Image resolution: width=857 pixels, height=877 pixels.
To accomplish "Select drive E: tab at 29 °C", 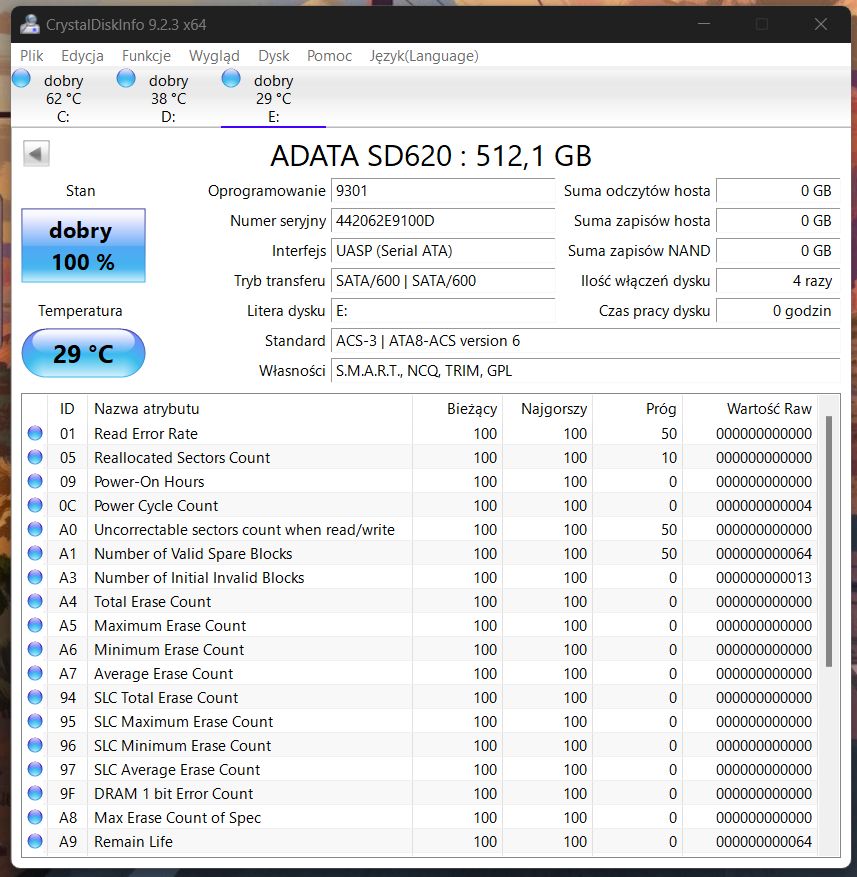I will tap(273, 98).
